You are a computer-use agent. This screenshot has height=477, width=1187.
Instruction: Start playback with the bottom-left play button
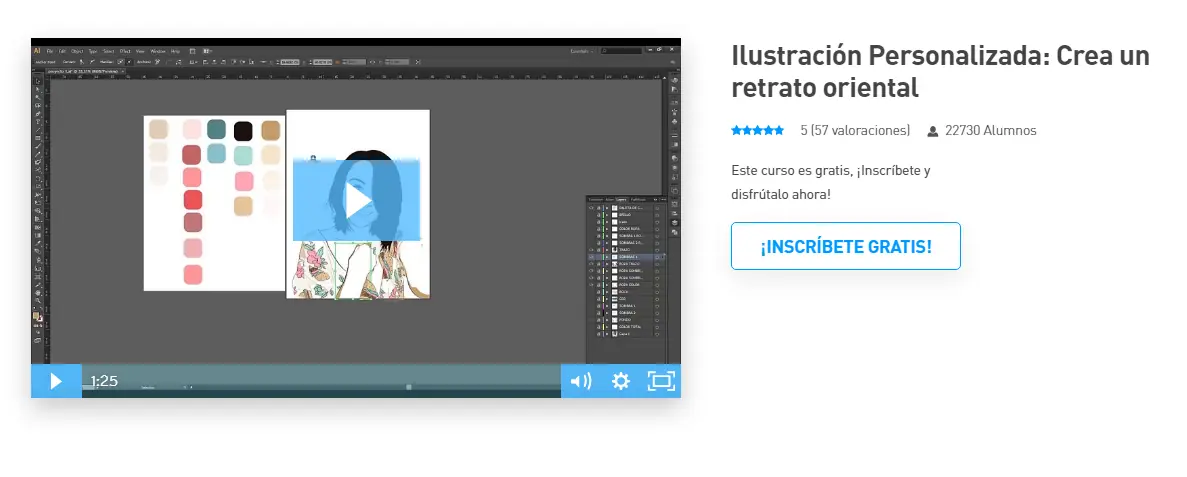coord(56,381)
